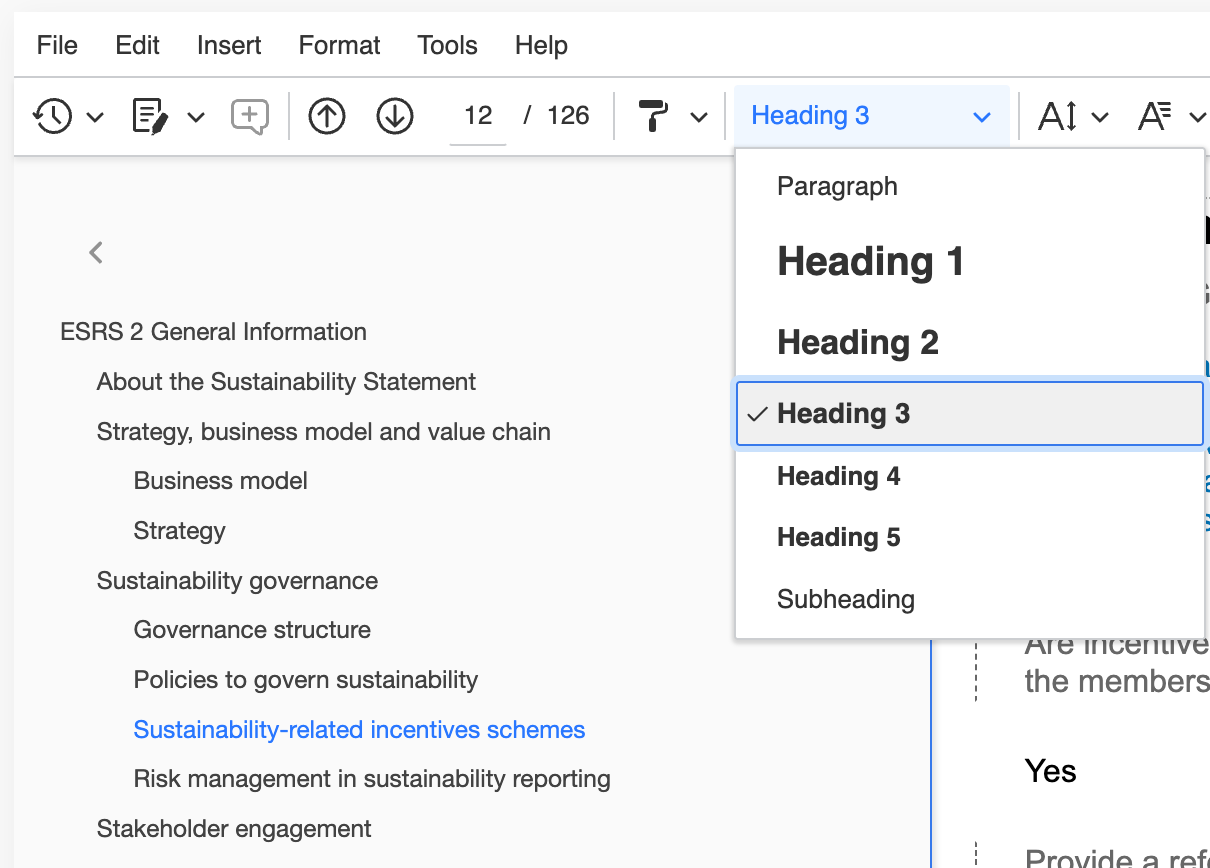Screen dimensions: 1210x868
Task: Click the text formatting icon
Action: 1156,117
